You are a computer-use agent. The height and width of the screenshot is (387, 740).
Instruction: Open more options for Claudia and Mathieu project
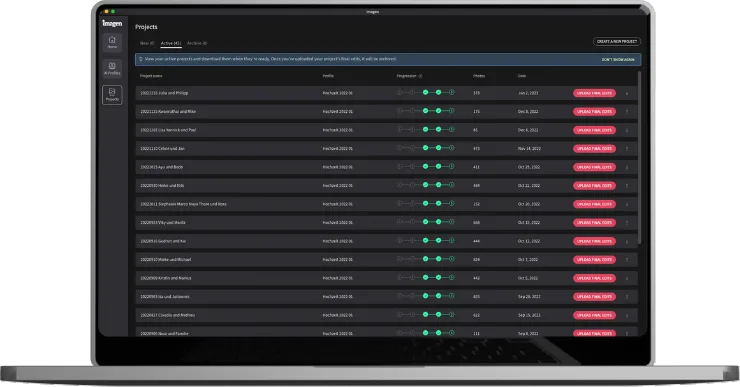tap(627, 315)
